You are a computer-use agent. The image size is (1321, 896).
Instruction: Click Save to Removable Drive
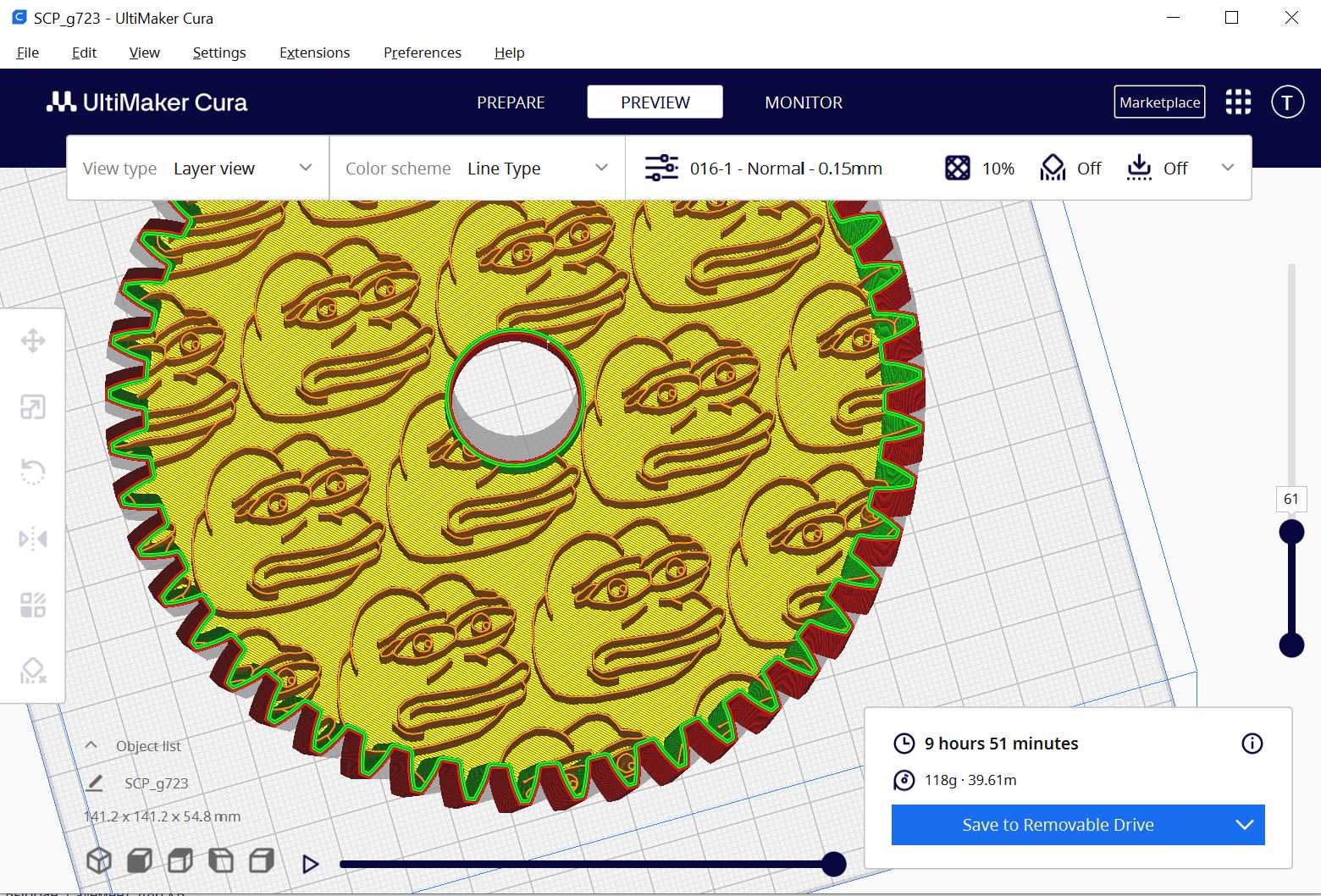pos(1058,824)
